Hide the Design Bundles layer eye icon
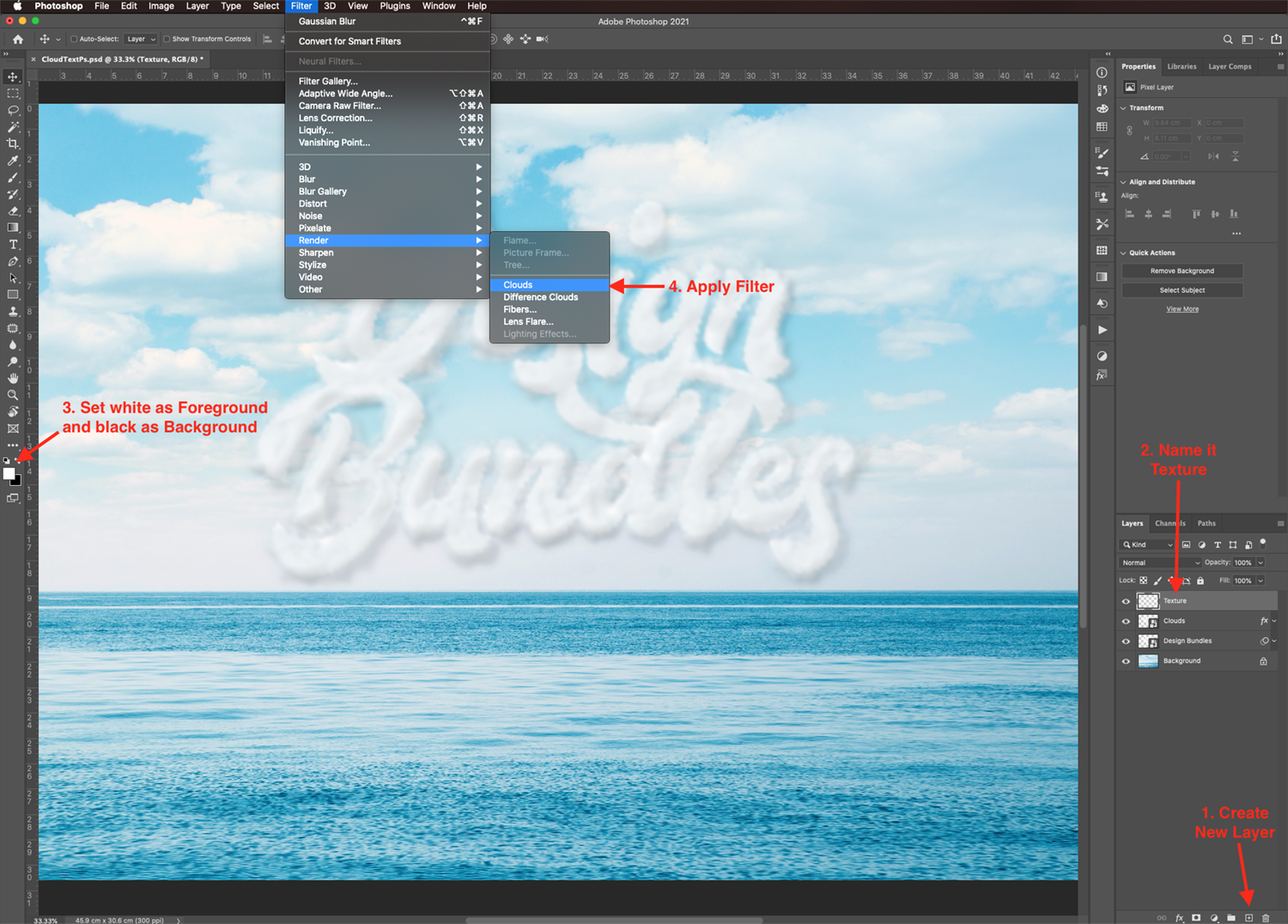The height and width of the screenshot is (924, 1288). [x=1126, y=641]
